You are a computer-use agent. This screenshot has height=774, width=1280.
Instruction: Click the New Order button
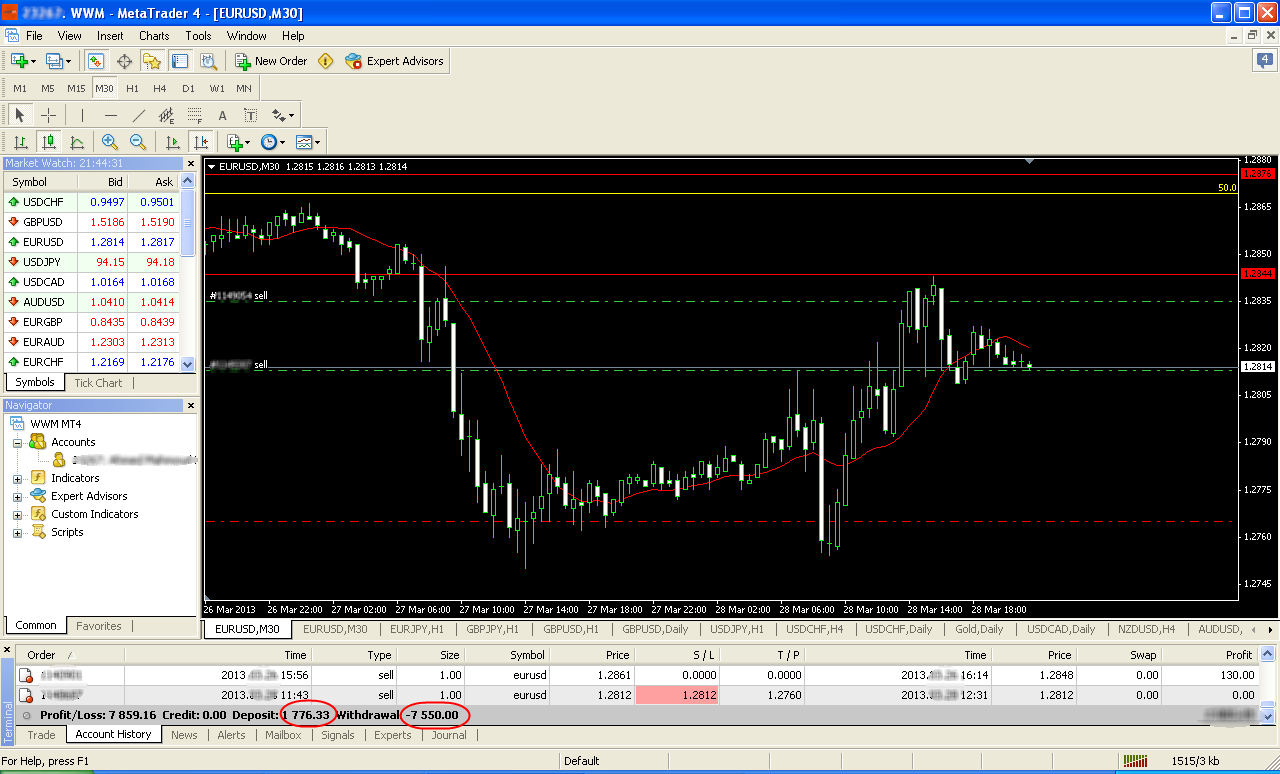tap(271, 61)
